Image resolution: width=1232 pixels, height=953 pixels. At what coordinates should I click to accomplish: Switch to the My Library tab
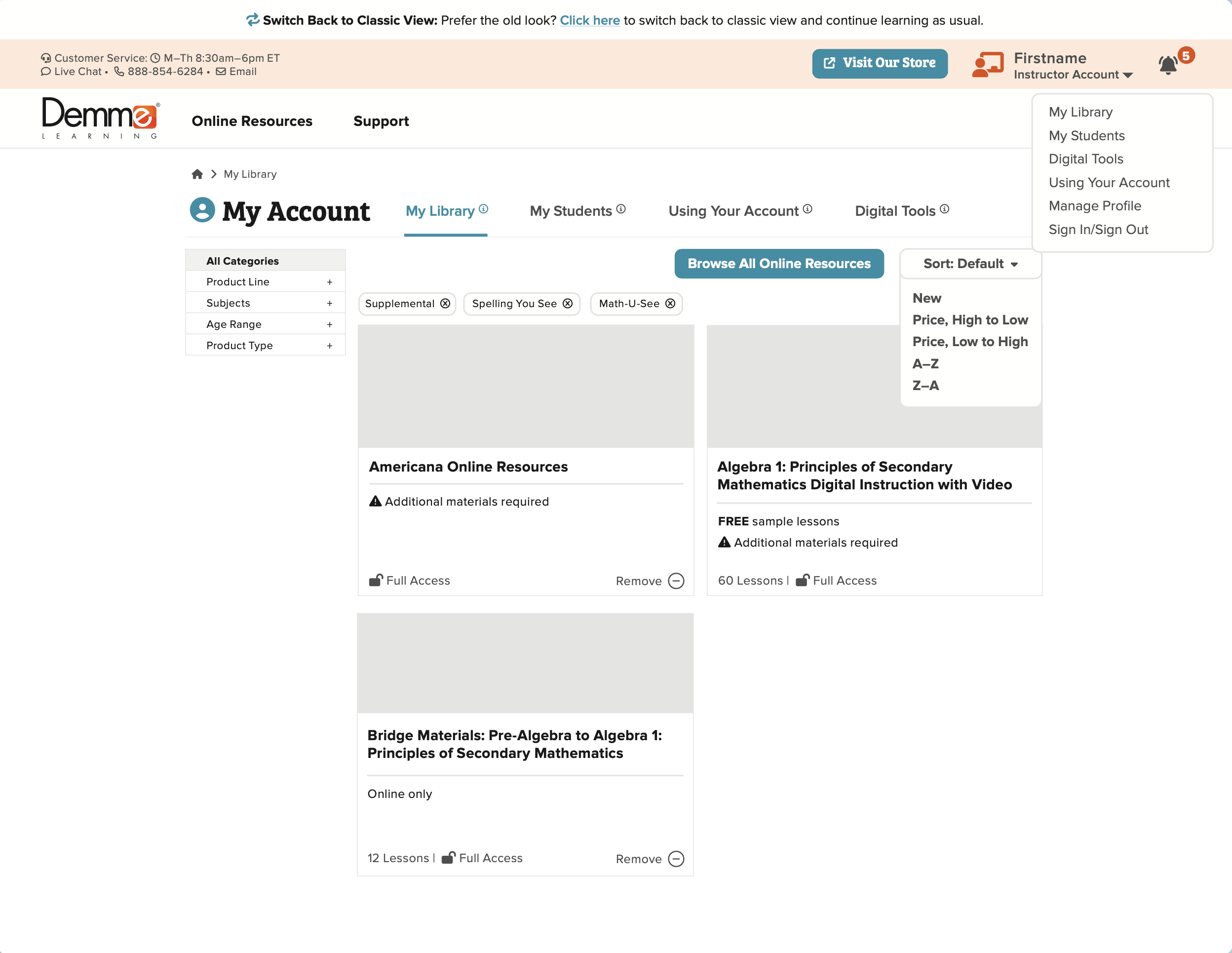click(x=440, y=210)
